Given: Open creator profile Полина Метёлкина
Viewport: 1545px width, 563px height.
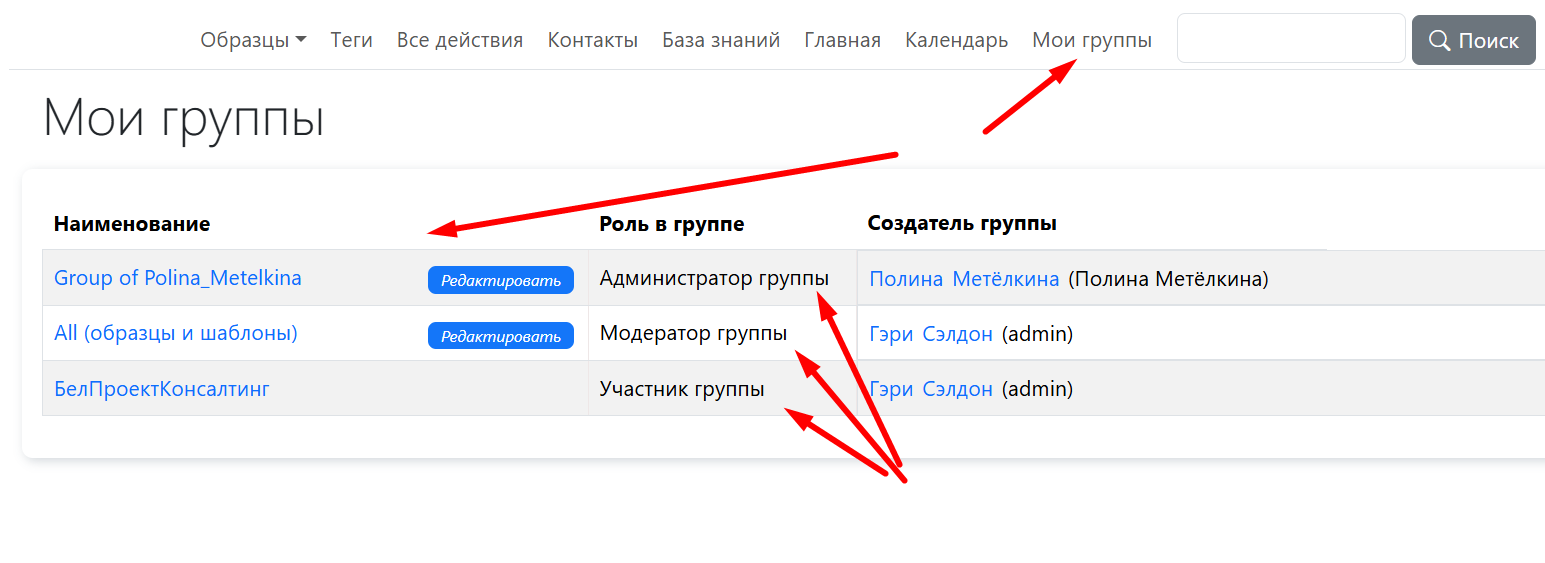Looking at the screenshot, I should pos(963,279).
